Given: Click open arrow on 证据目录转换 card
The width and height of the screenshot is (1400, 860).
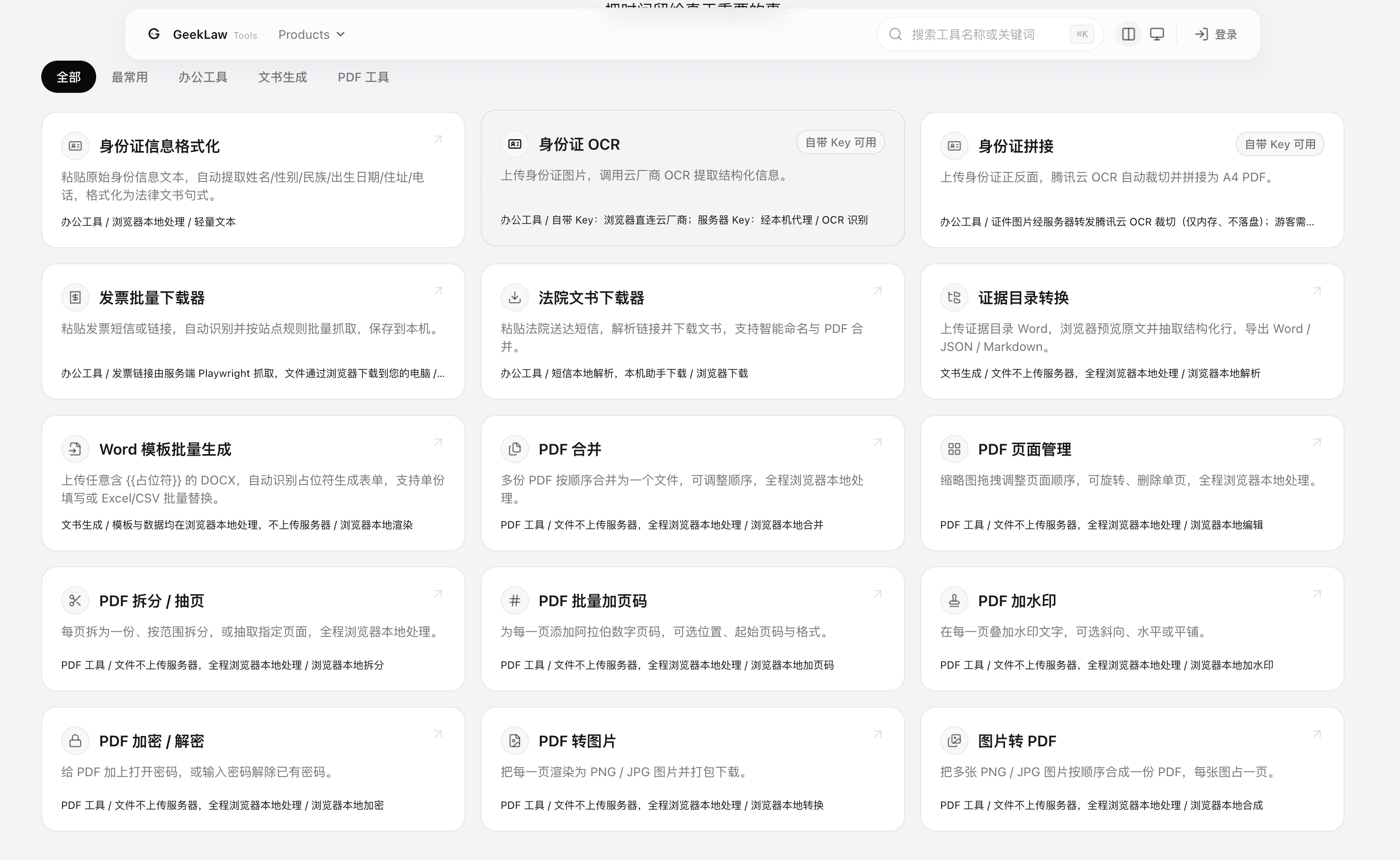Looking at the screenshot, I should (x=1317, y=291).
